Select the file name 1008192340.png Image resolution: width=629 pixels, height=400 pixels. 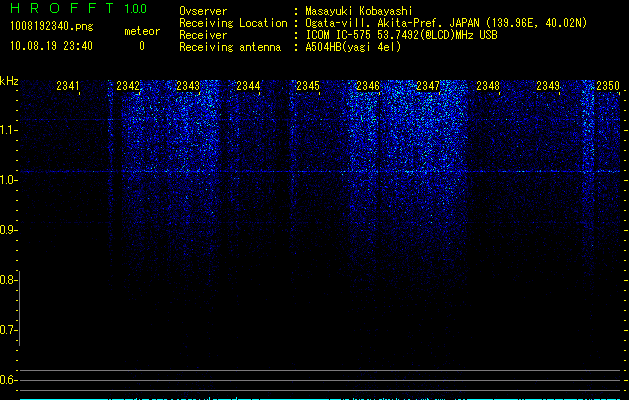tap(52, 26)
